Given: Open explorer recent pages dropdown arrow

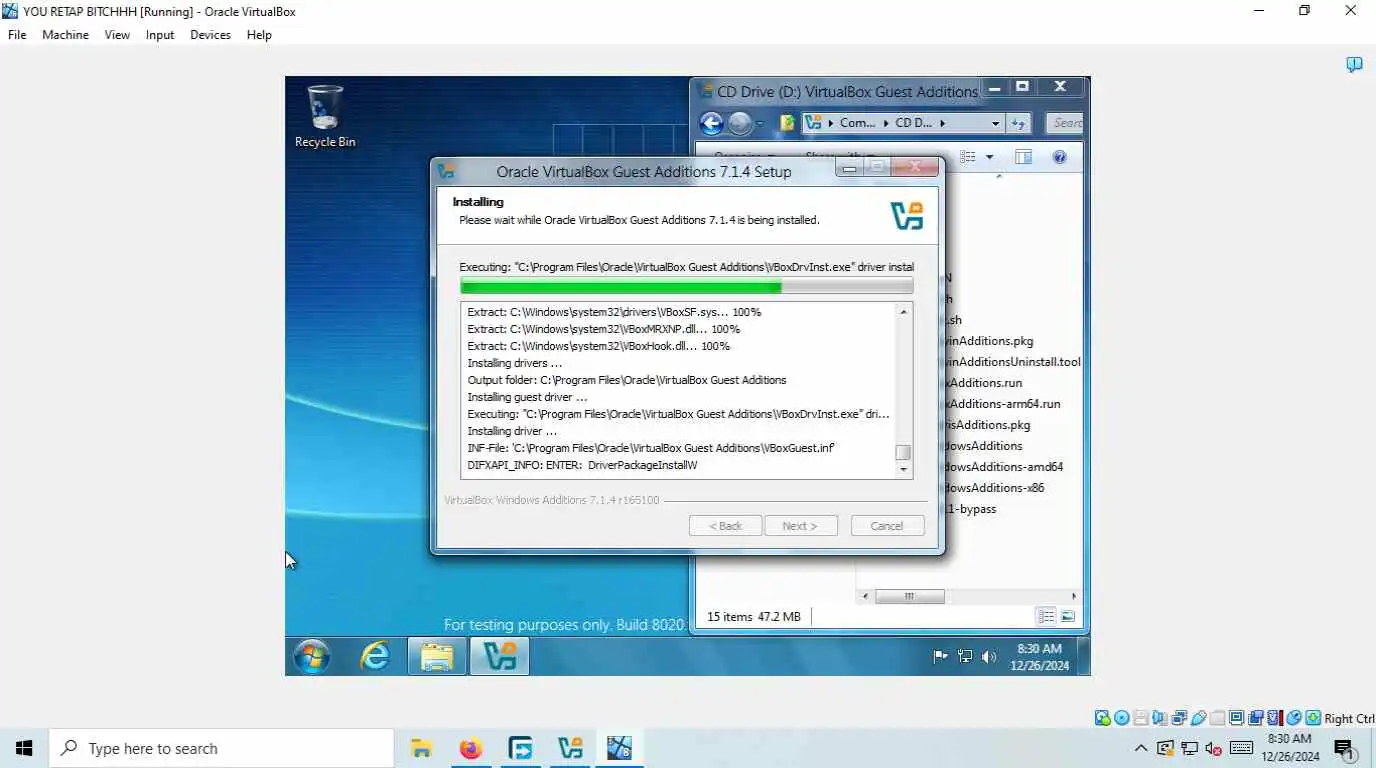Looking at the screenshot, I should tap(760, 124).
